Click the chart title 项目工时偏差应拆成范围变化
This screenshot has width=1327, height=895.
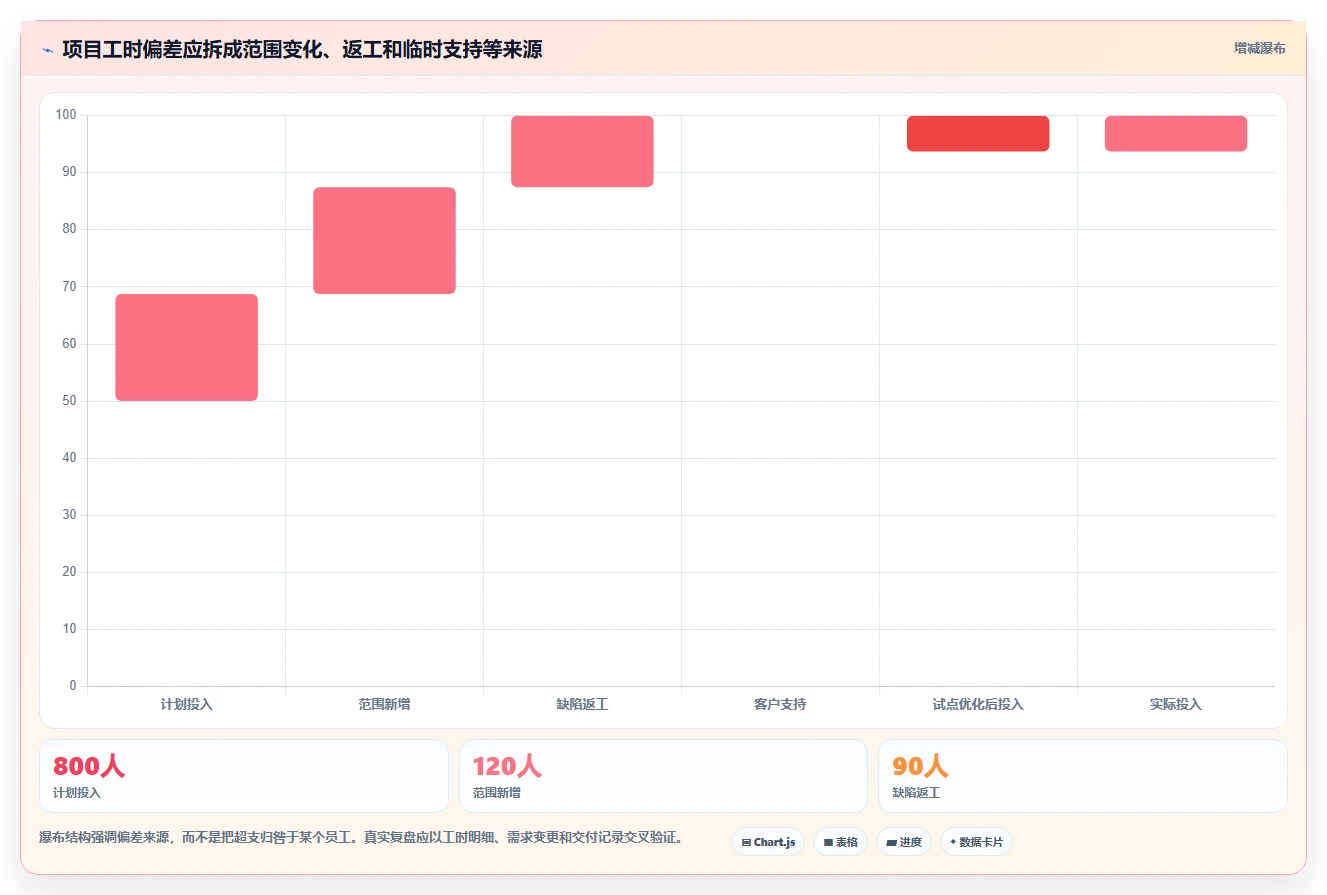click(302, 49)
